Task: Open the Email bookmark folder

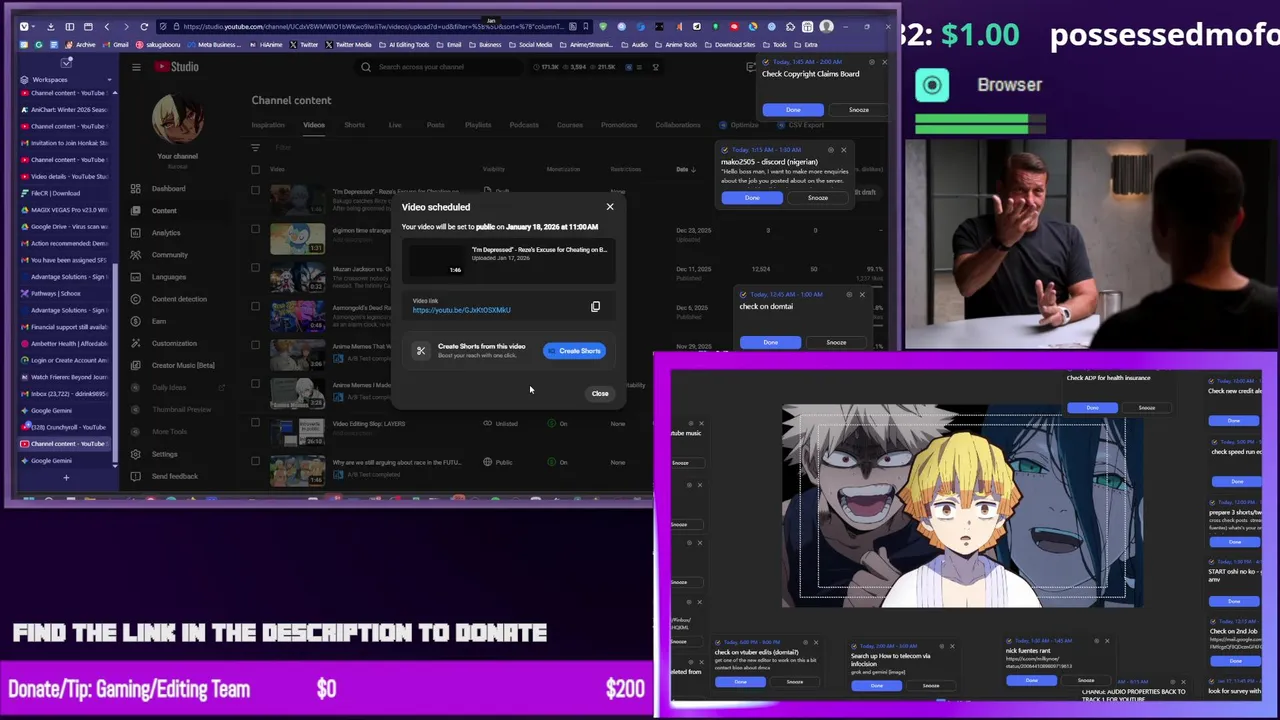Action: click(450, 45)
